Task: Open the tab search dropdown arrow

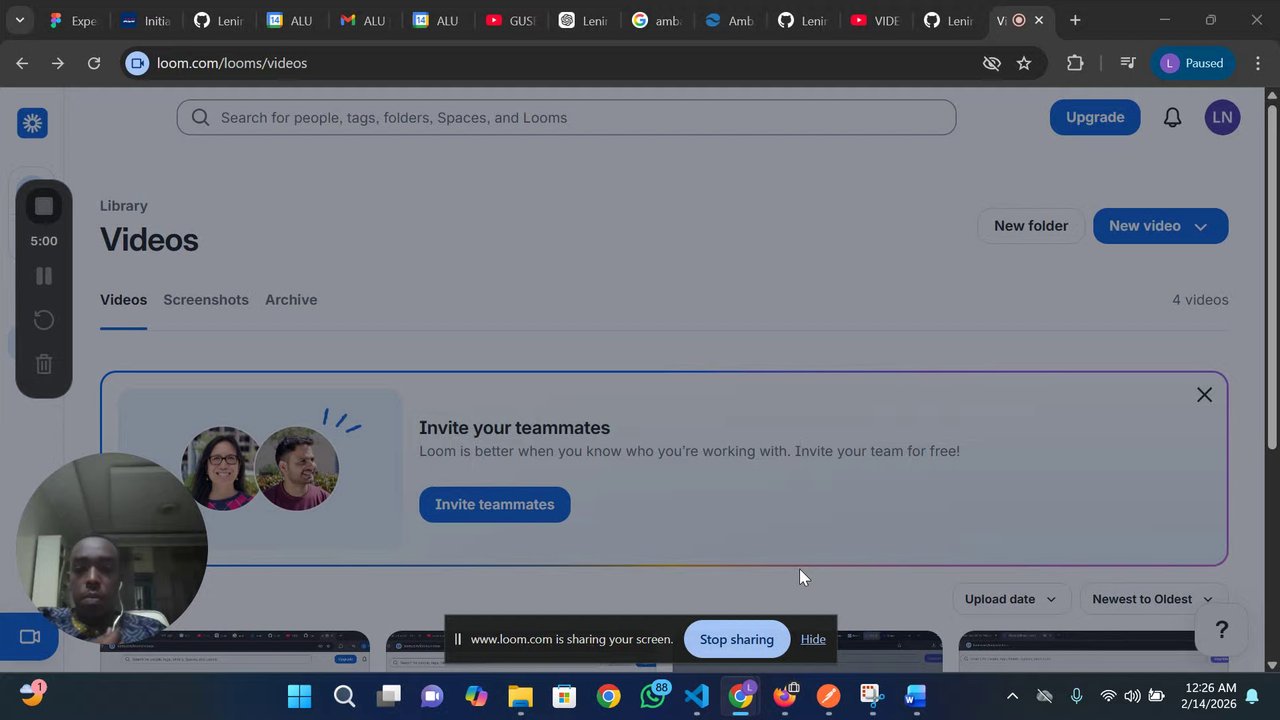Action: pos(19,20)
